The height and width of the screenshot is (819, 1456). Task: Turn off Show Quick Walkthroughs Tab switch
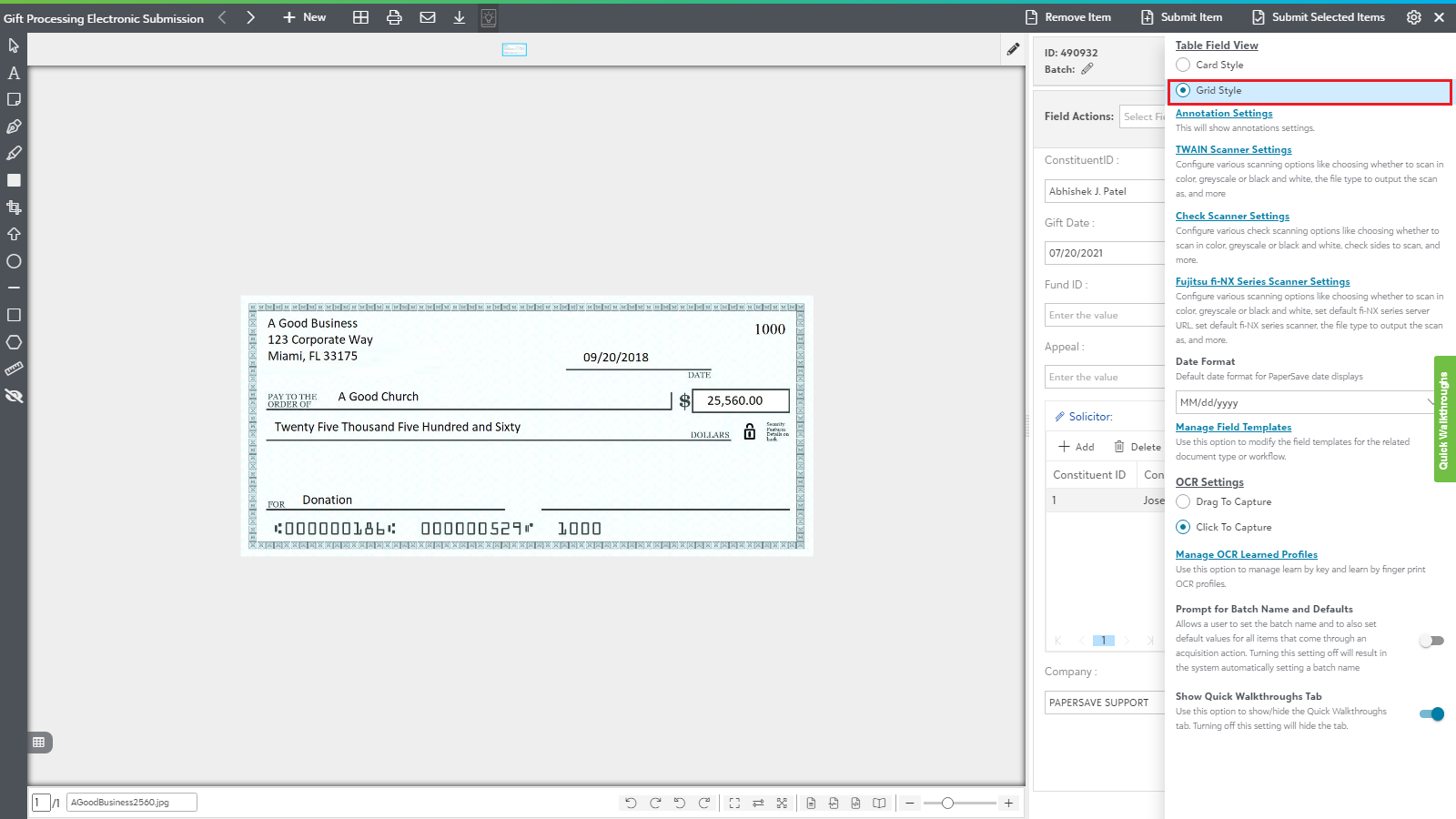point(1431,714)
